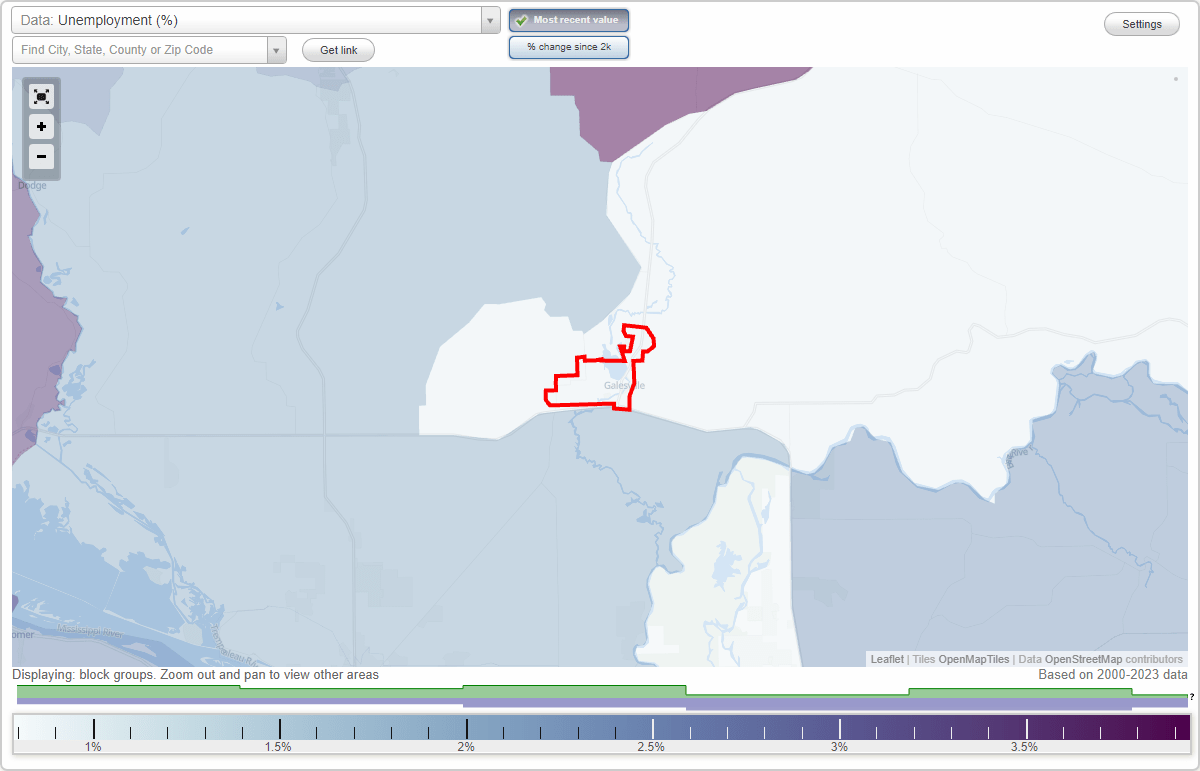The height and width of the screenshot is (771, 1200).
Task: Click the green checkmark on Most recent value
Action: [521, 19]
